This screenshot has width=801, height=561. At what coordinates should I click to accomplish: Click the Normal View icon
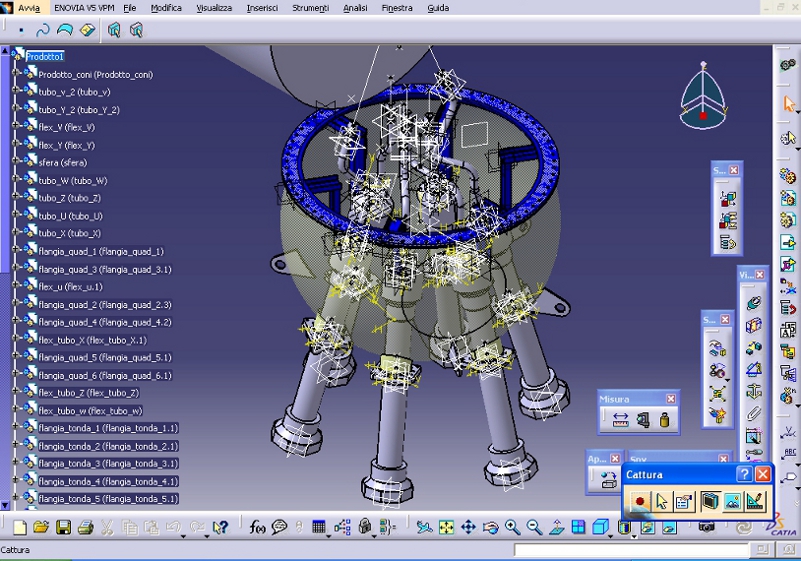click(556, 527)
